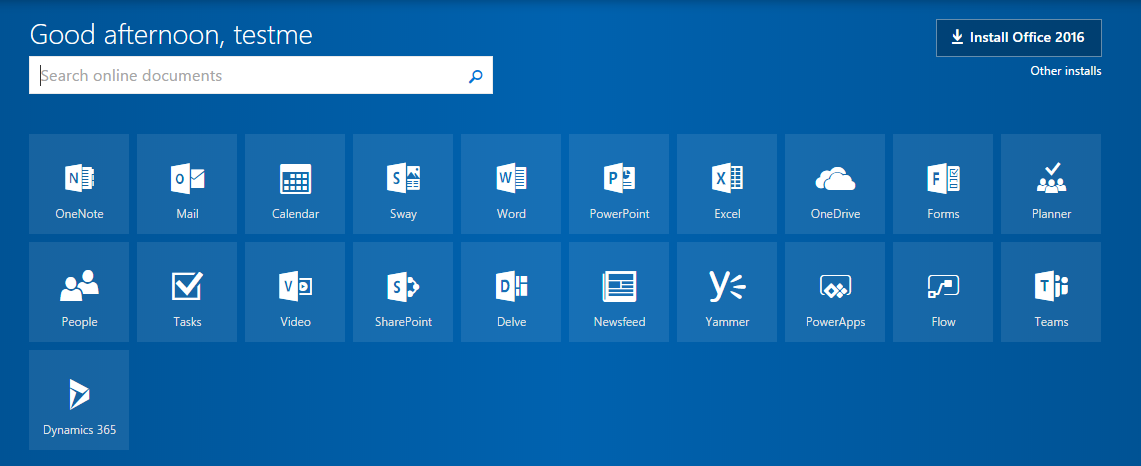Launch the Yammer app tile
This screenshot has height=466, width=1141.
coord(727,292)
